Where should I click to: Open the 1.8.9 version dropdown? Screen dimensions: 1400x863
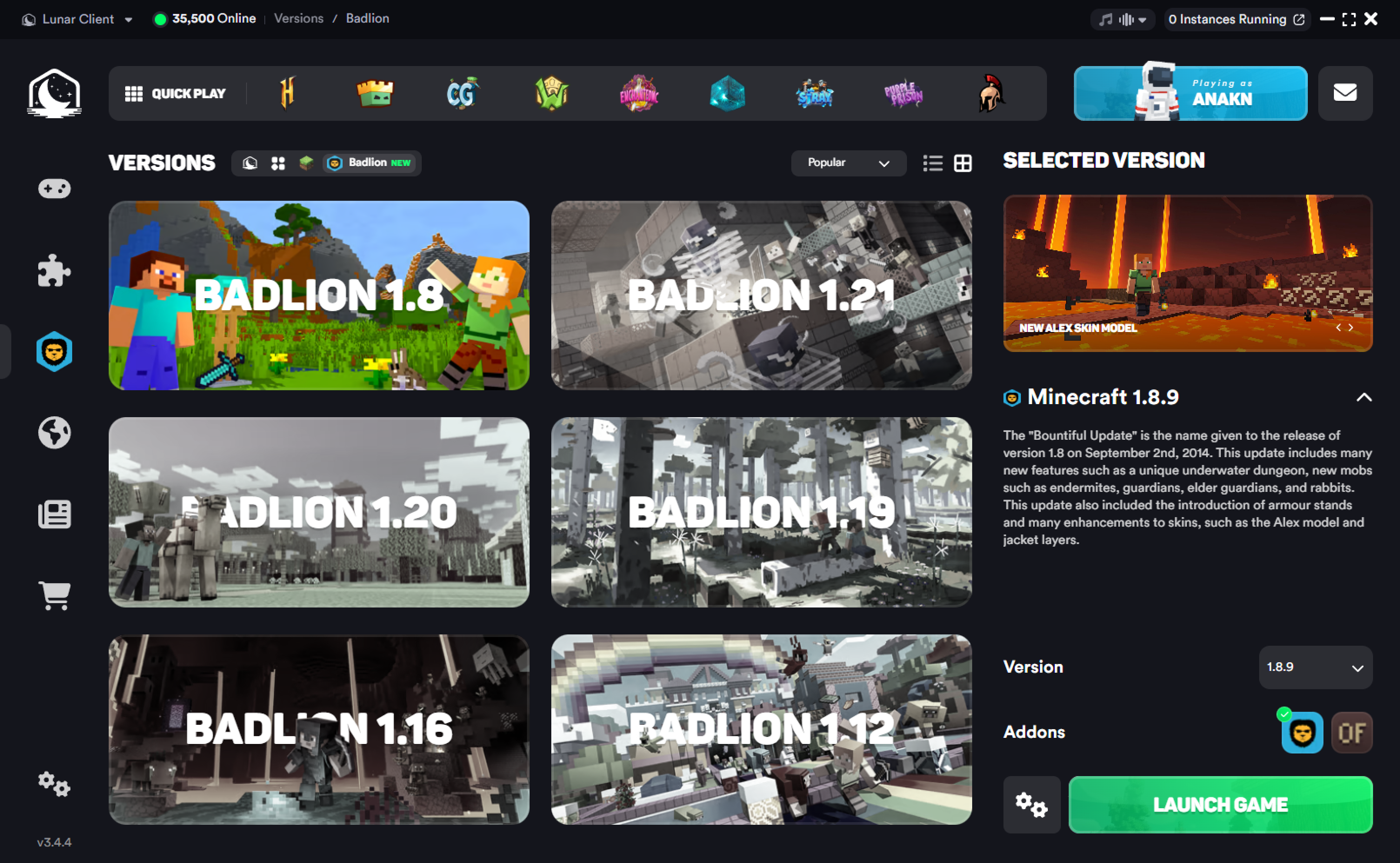[x=1316, y=667]
